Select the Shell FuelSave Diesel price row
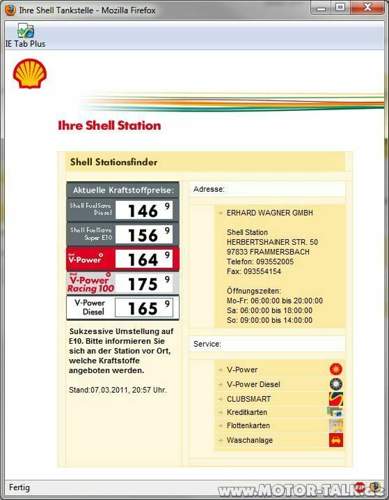Image resolution: width=389 pixels, height=500 pixels. [123, 210]
